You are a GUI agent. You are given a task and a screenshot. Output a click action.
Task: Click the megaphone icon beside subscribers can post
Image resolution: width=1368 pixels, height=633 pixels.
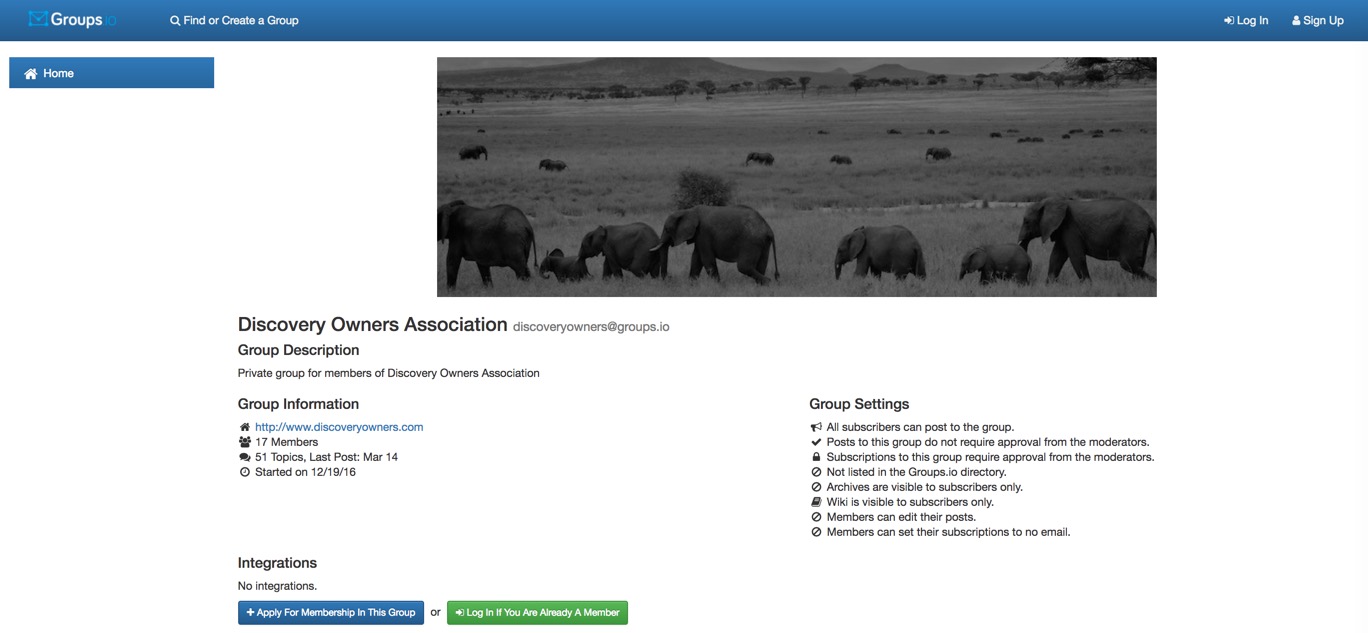tap(816, 427)
